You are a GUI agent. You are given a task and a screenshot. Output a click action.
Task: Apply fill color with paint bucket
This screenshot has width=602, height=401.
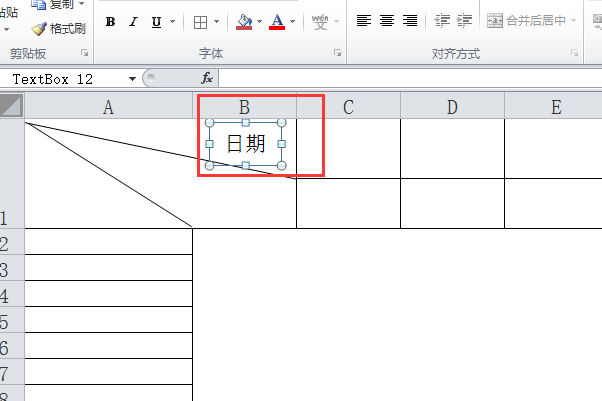[244, 22]
